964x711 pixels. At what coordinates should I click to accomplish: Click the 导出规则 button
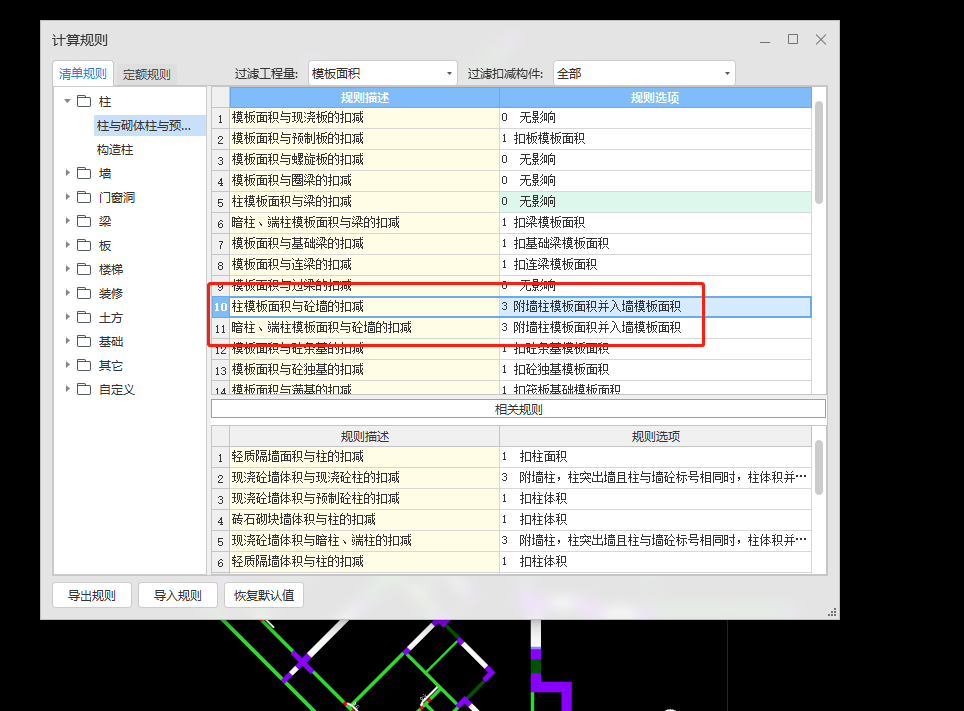coord(92,595)
